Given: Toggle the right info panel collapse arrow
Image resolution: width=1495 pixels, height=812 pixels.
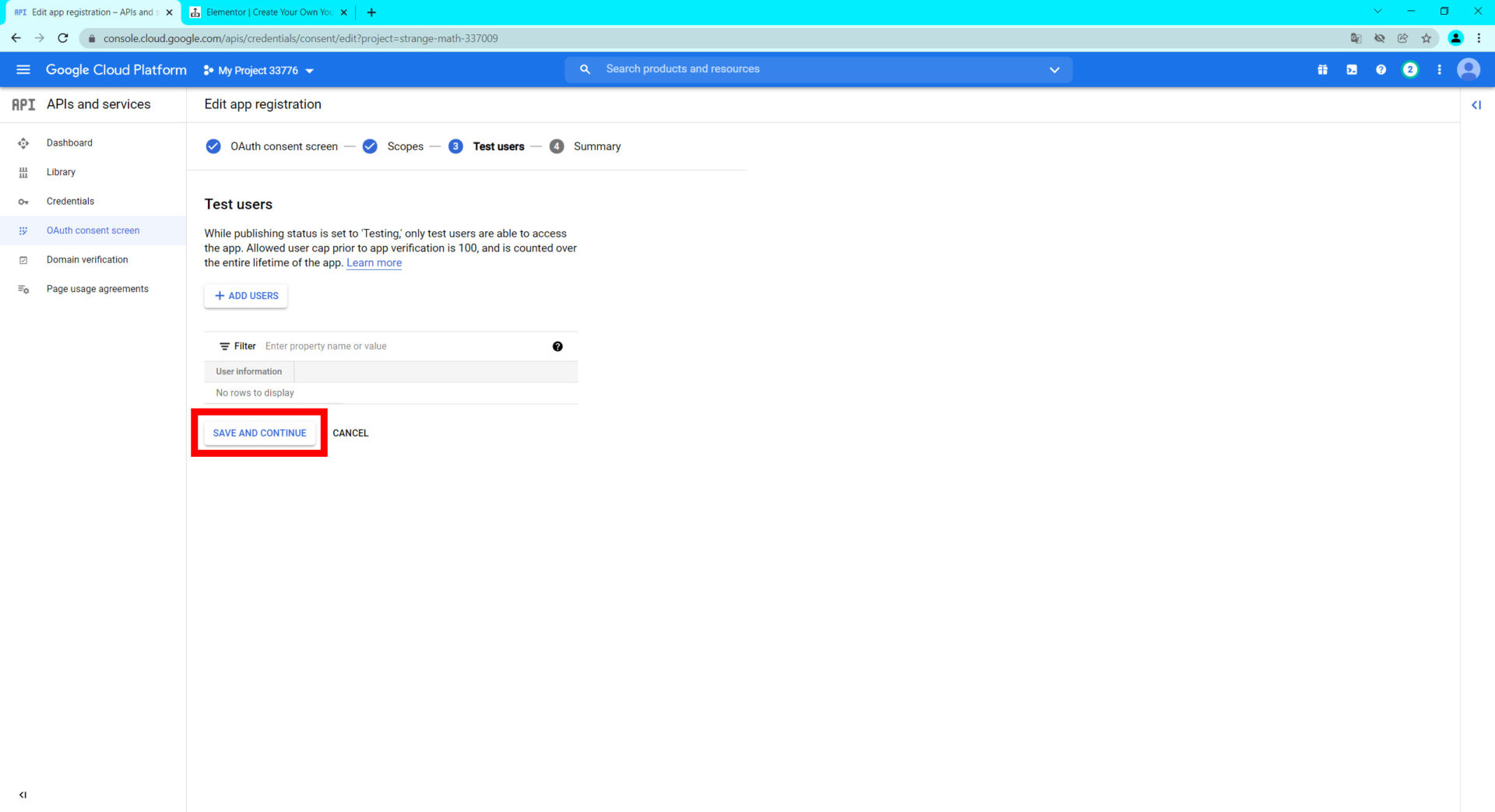Looking at the screenshot, I should [1476, 105].
